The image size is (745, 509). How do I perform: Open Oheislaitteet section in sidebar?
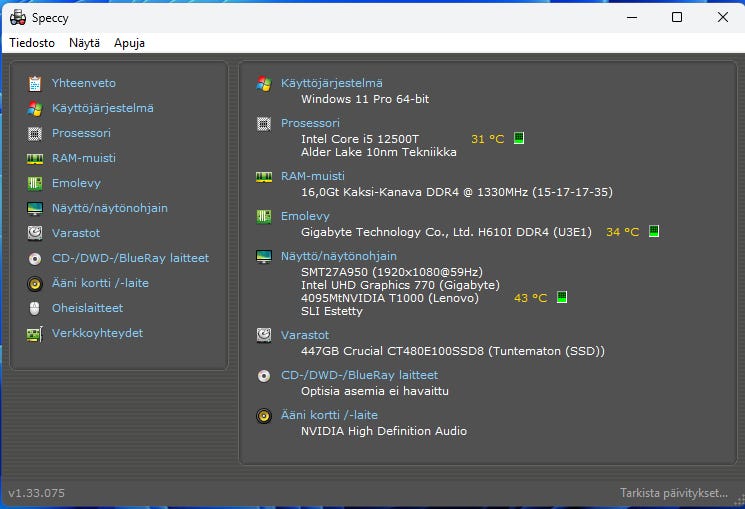point(87,308)
